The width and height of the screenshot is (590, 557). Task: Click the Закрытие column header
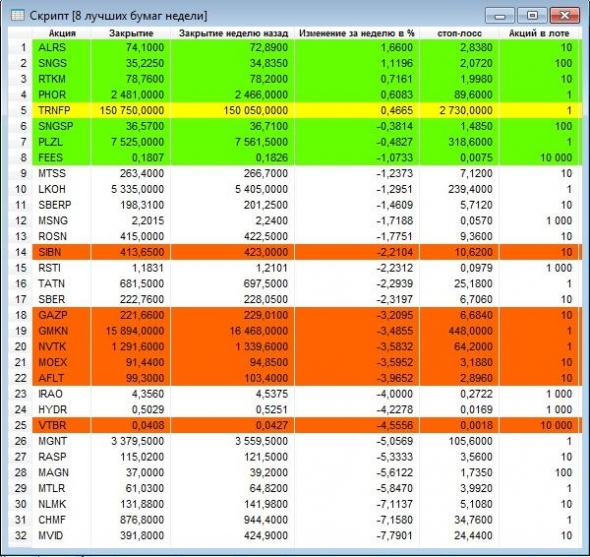point(131,33)
